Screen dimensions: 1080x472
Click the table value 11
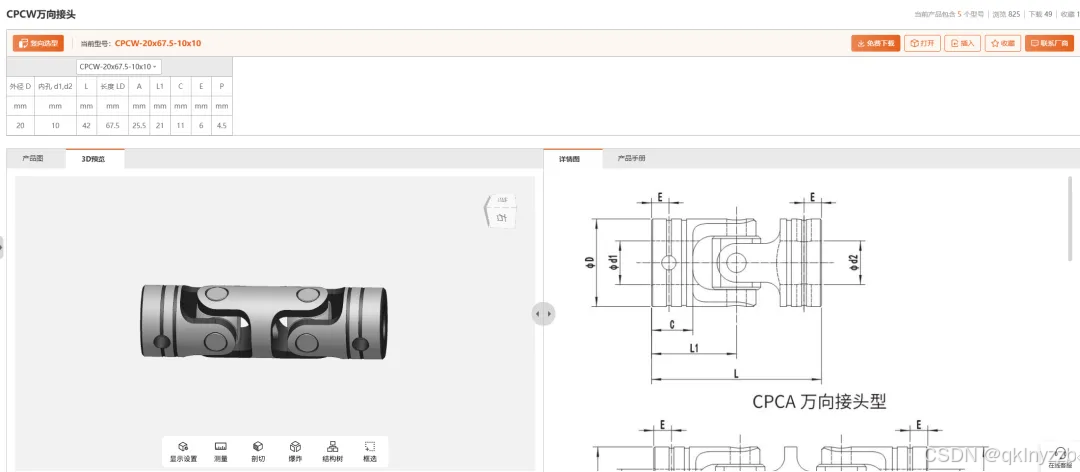coord(180,126)
